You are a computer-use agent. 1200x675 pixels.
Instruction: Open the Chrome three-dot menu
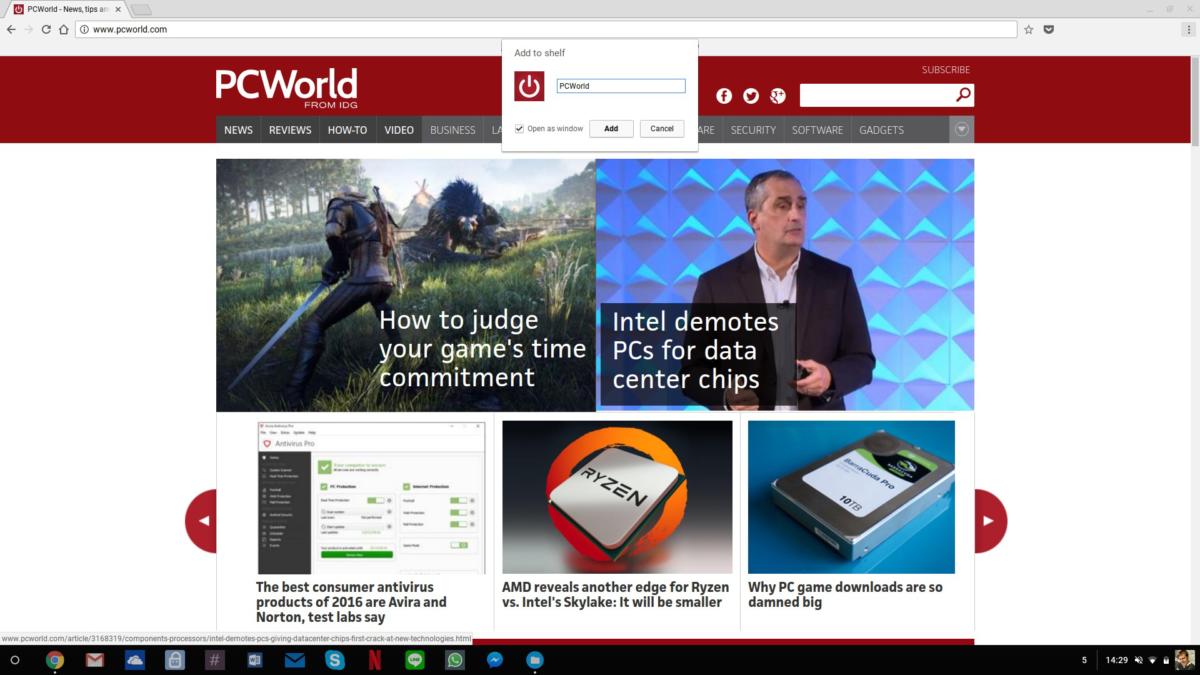tap(1187, 29)
